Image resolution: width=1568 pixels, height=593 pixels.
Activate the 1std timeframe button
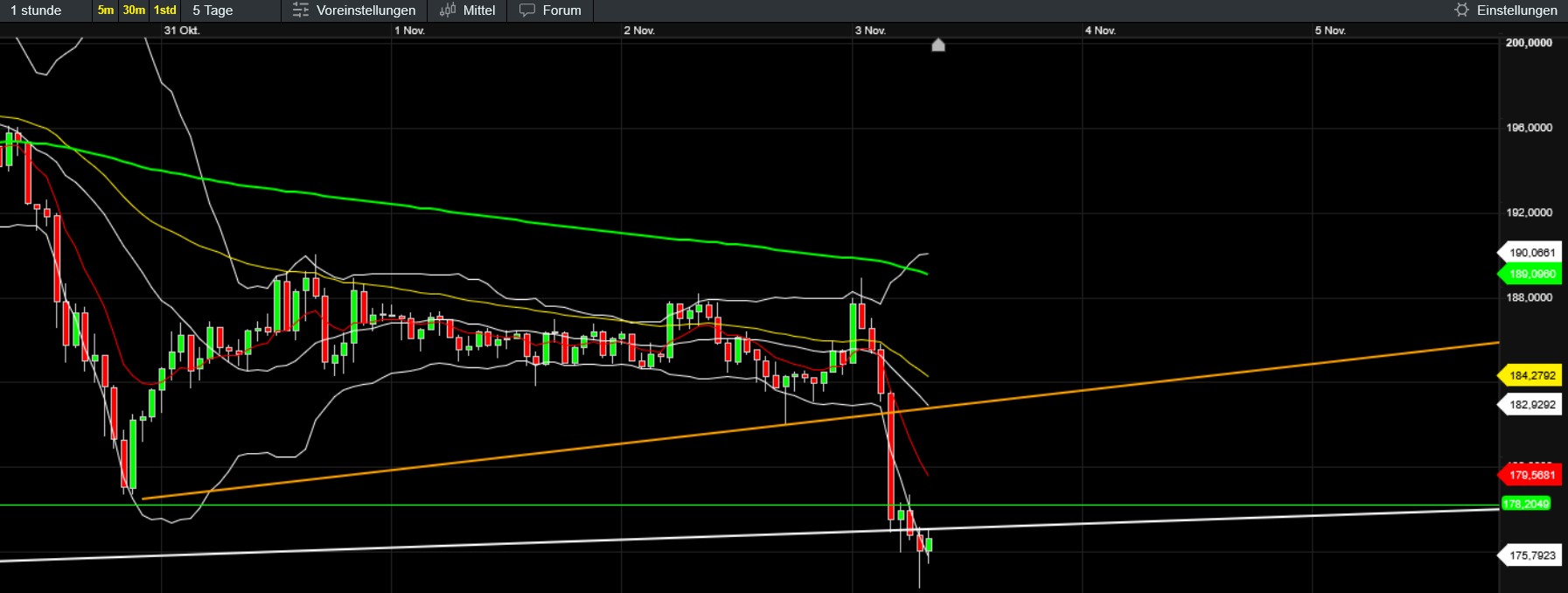tap(165, 10)
